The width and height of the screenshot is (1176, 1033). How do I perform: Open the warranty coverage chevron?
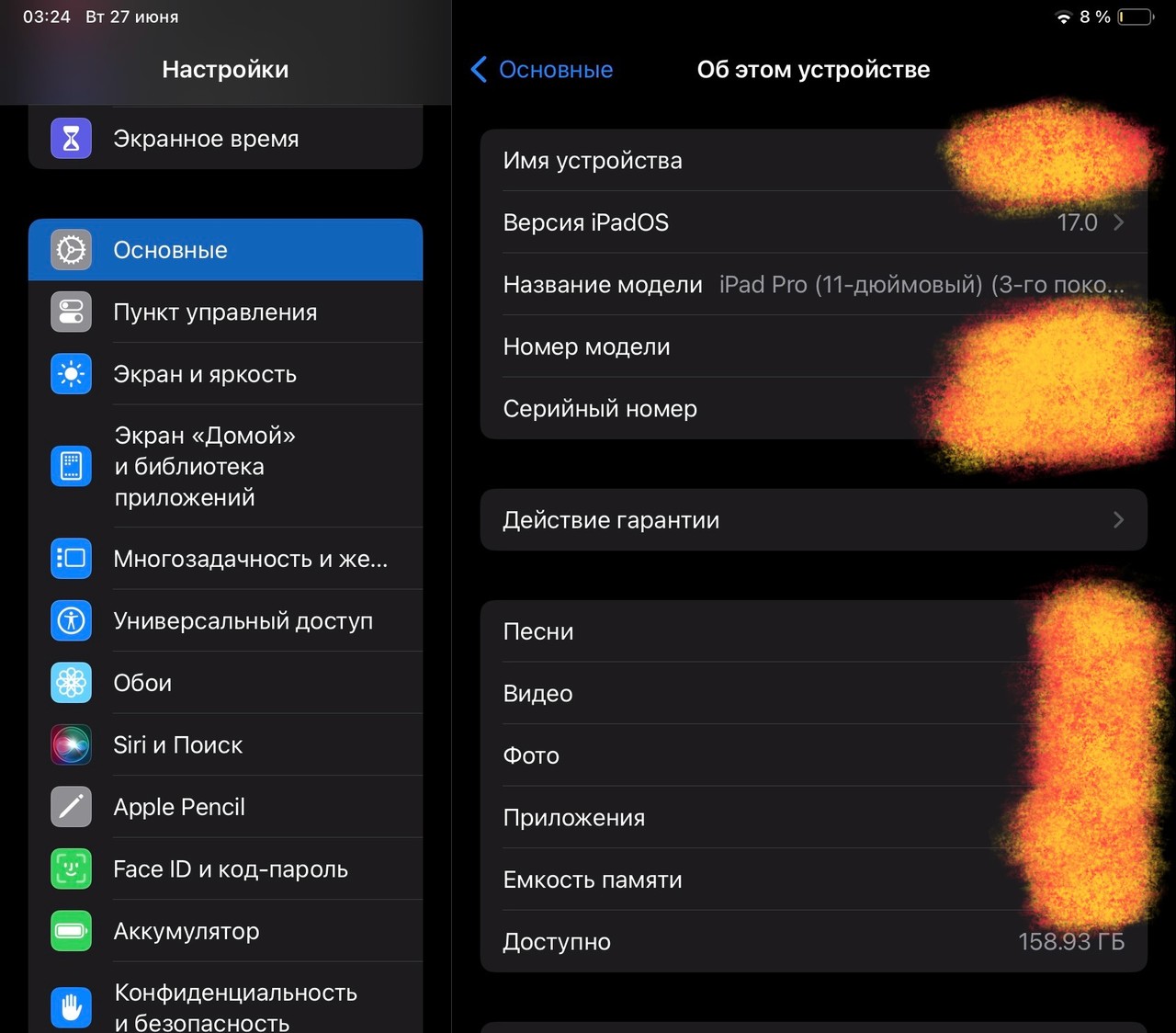(x=1118, y=520)
